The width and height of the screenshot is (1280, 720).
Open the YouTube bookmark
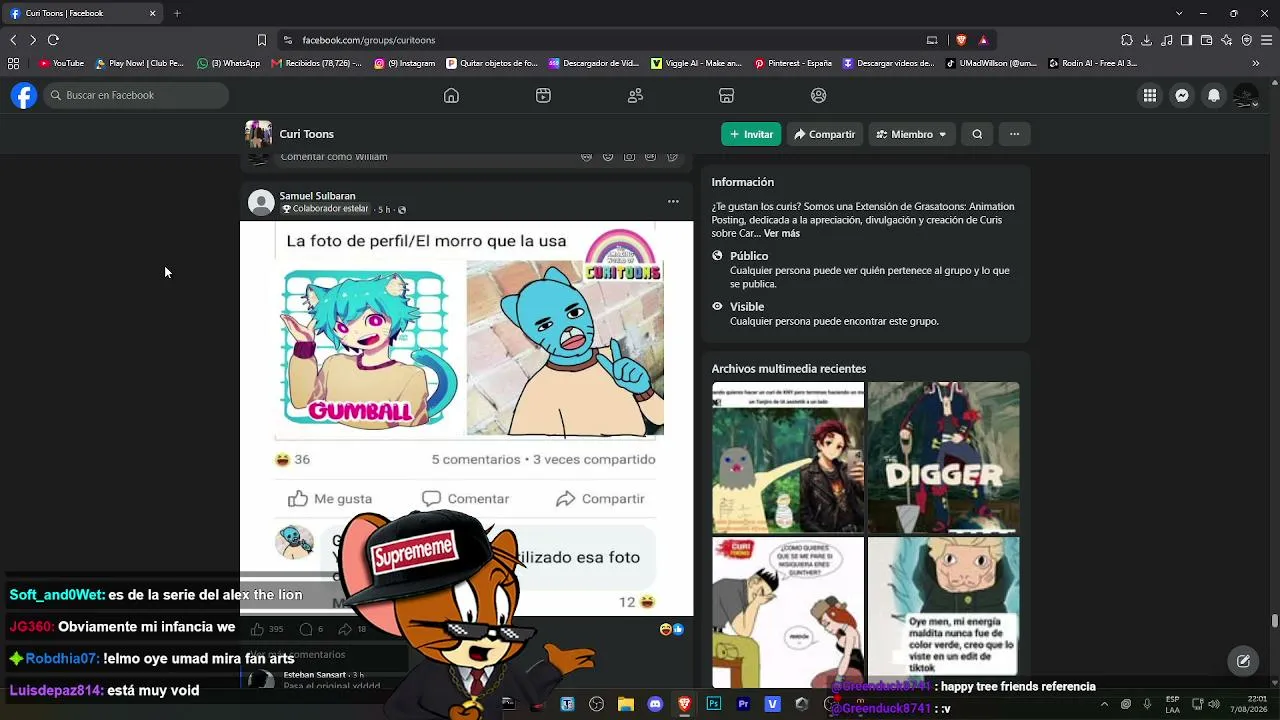click(61, 64)
